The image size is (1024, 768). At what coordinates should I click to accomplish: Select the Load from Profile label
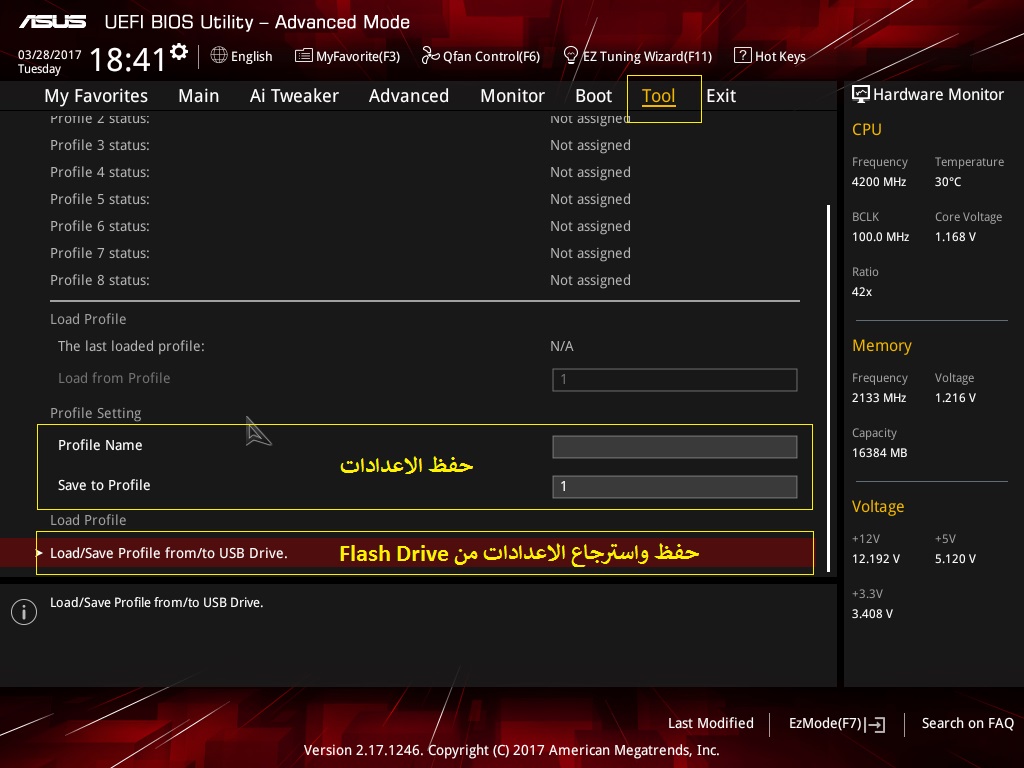pos(114,378)
